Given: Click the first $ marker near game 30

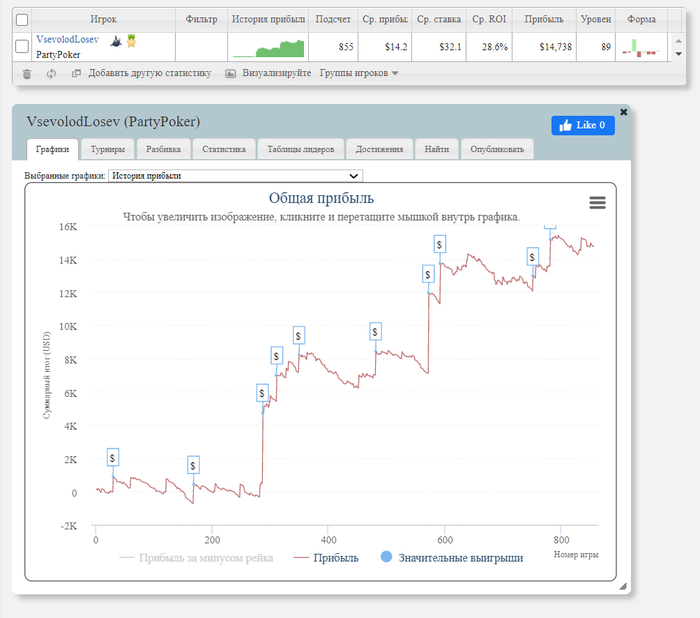Looking at the screenshot, I should (x=112, y=458).
